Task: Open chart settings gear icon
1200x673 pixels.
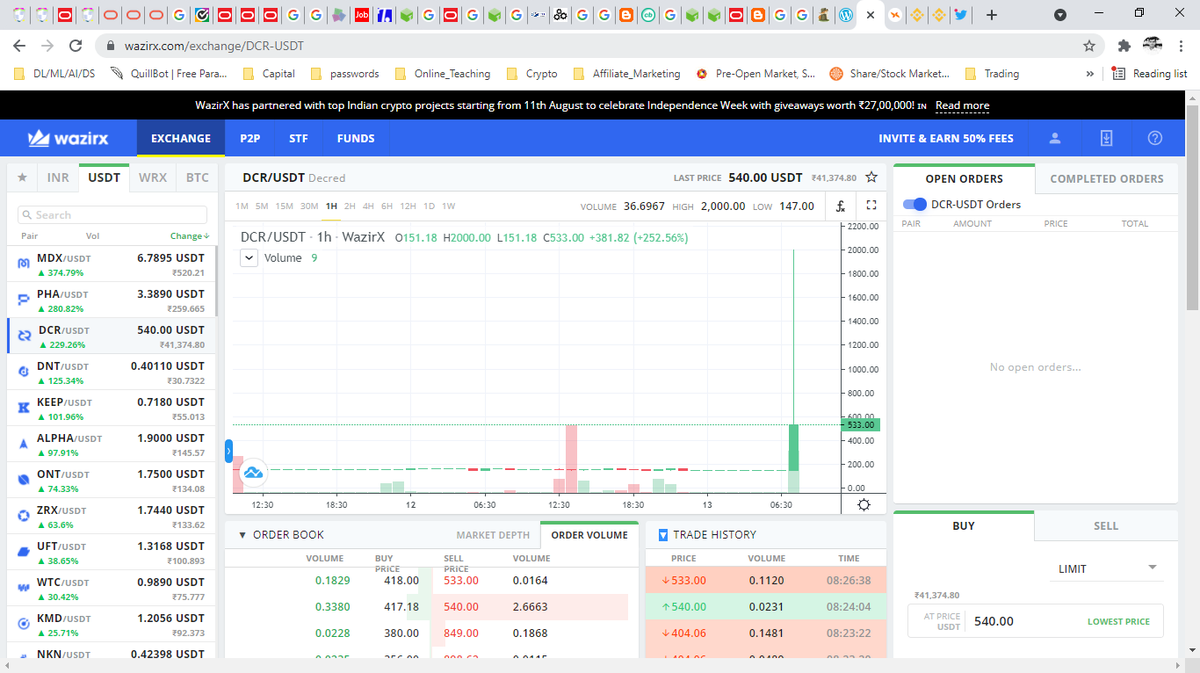Action: click(x=864, y=503)
